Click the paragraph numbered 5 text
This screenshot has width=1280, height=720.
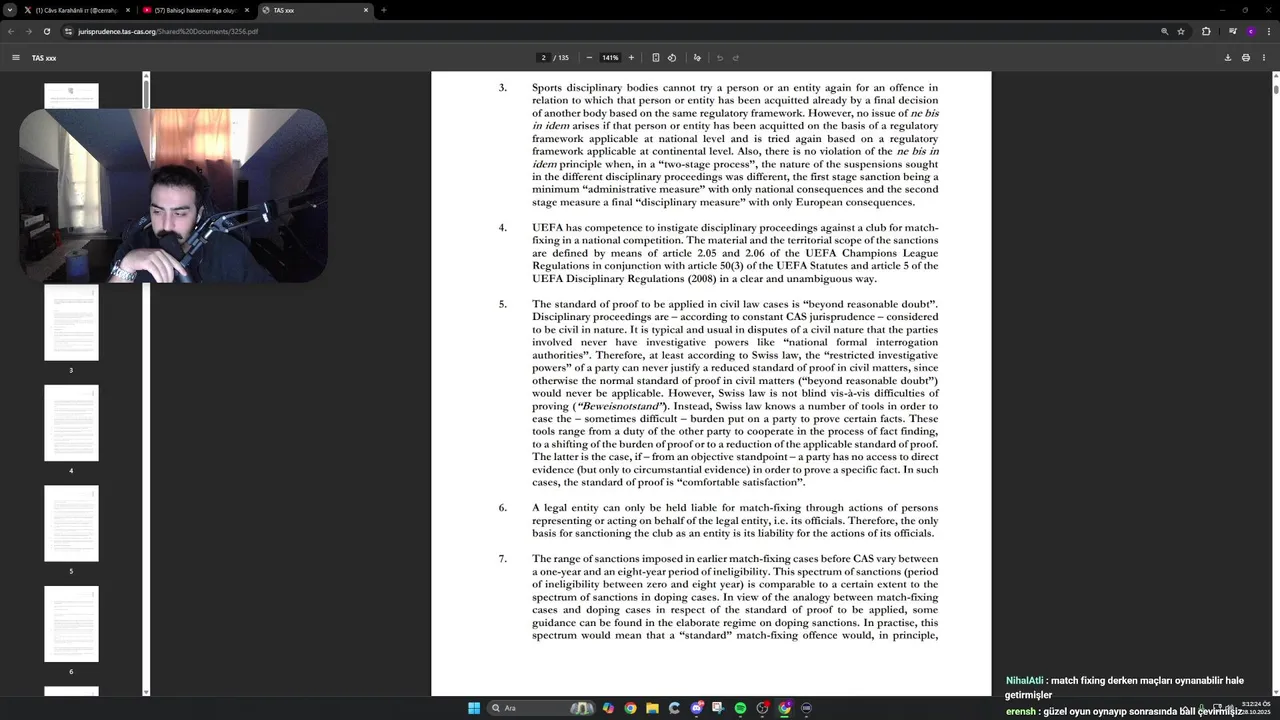[x=735, y=393]
